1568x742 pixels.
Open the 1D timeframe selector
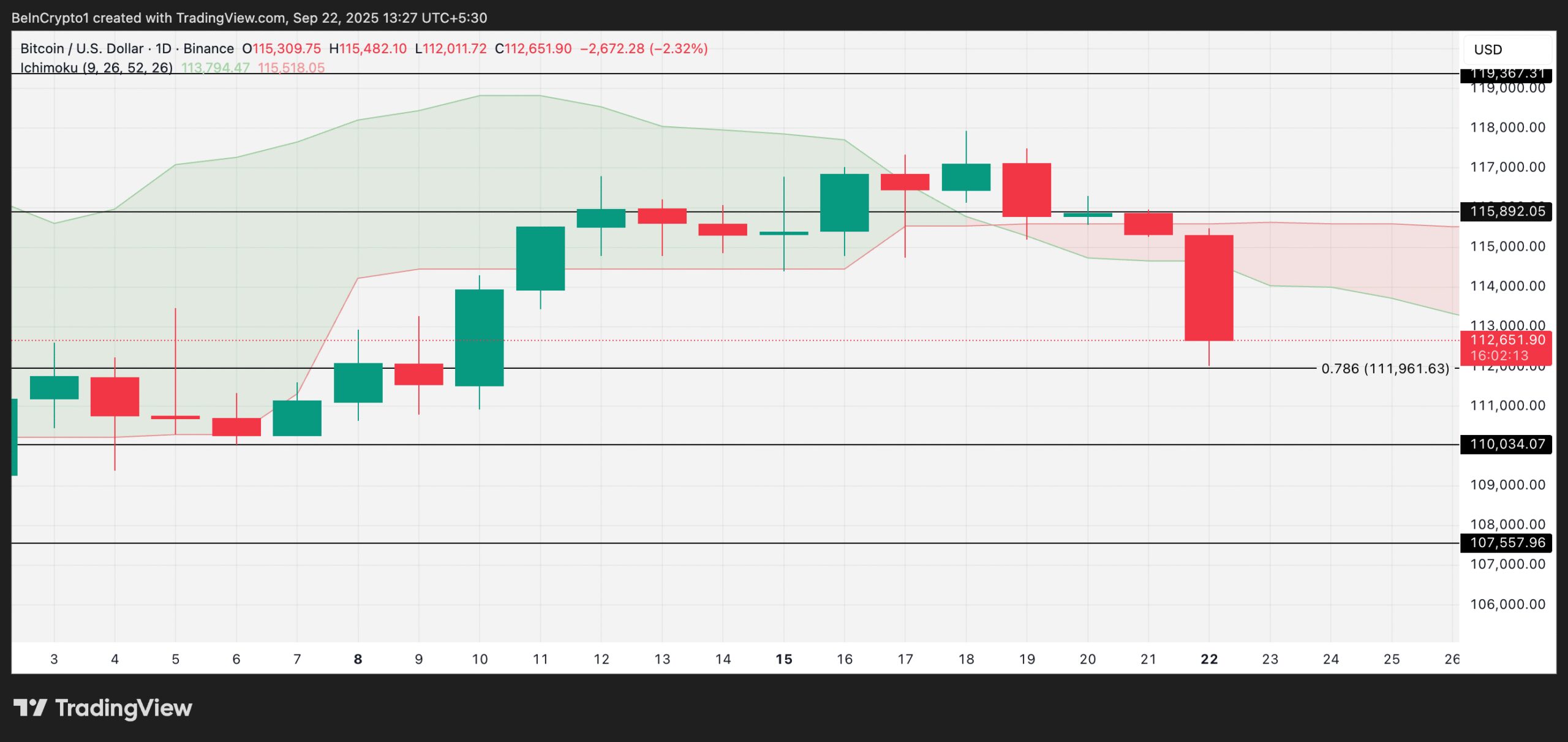pos(162,48)
